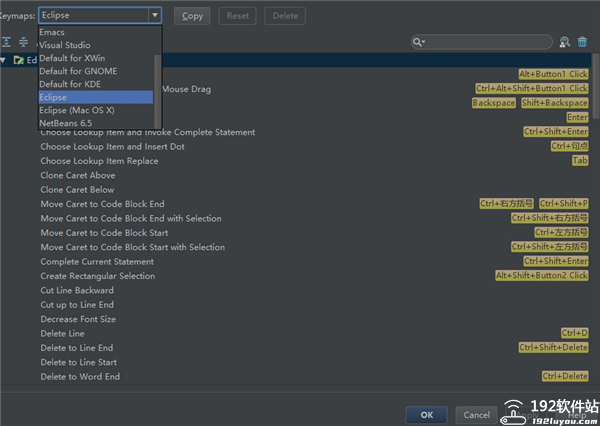Click the trash bin icon near search

click(x=582, y=42)
